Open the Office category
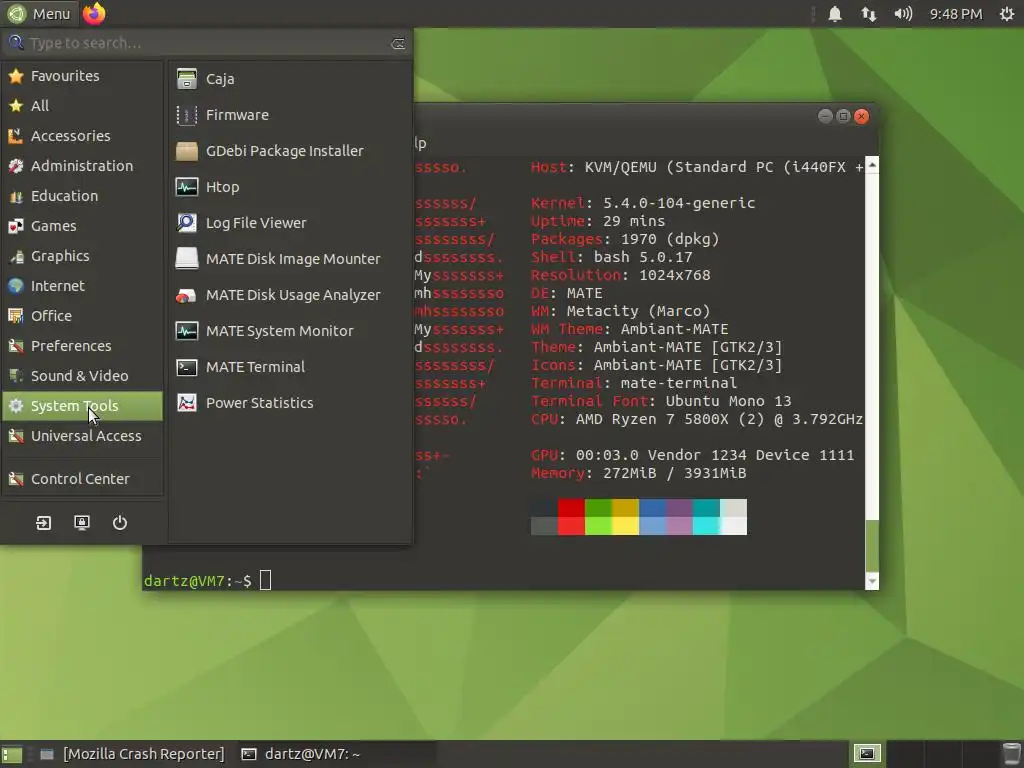This screenshot has width=1024, height=768. [x=82, y=316]
